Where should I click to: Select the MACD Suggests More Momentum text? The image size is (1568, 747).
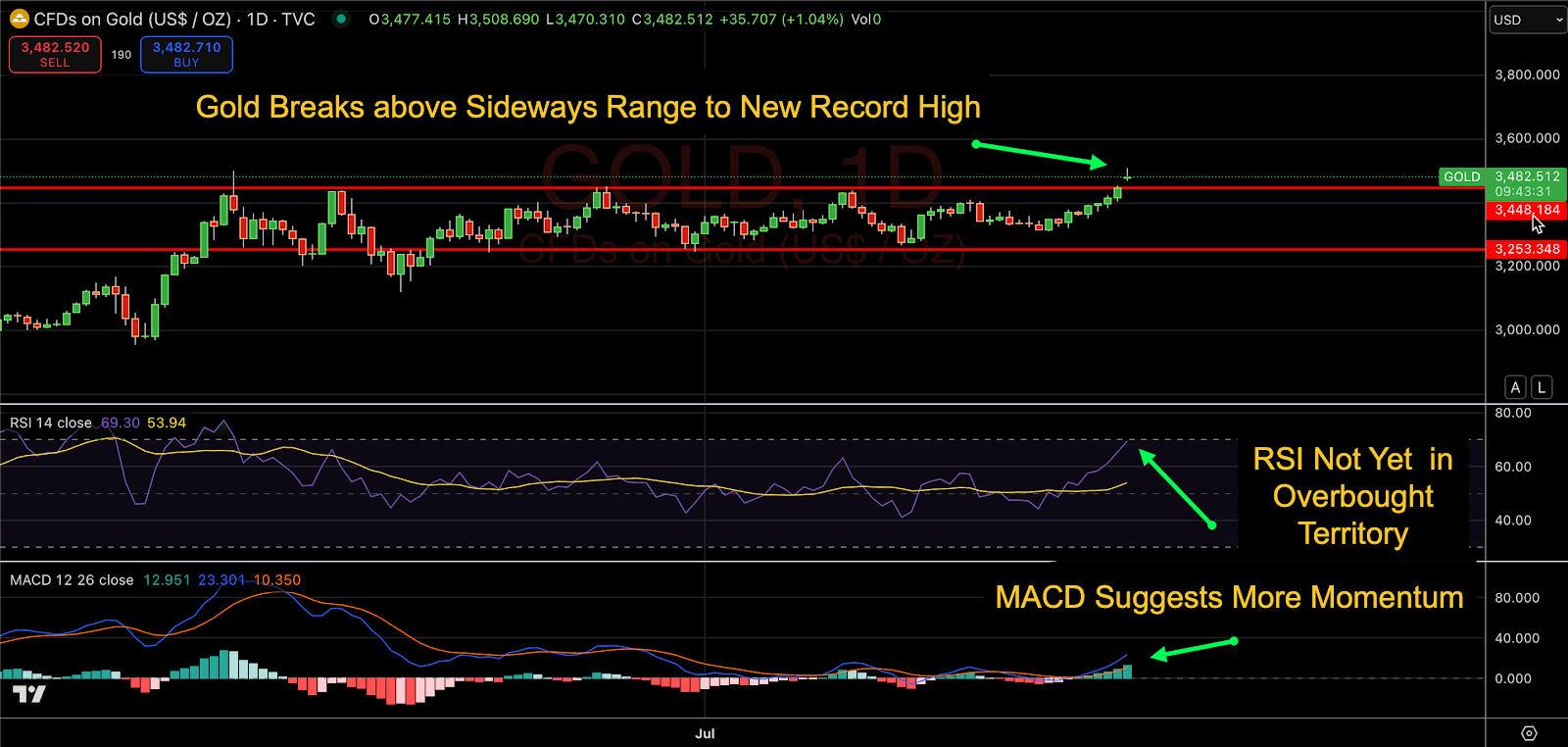1229,597
